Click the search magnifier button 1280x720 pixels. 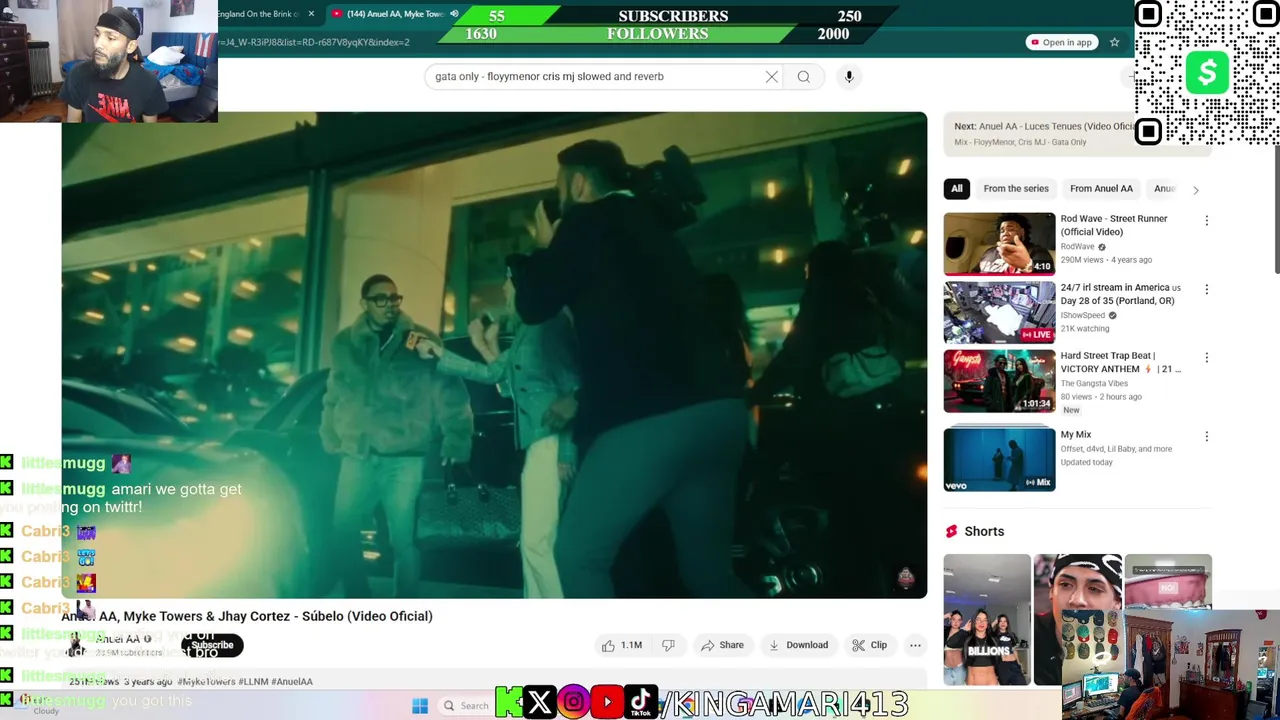tap(803, 77)
